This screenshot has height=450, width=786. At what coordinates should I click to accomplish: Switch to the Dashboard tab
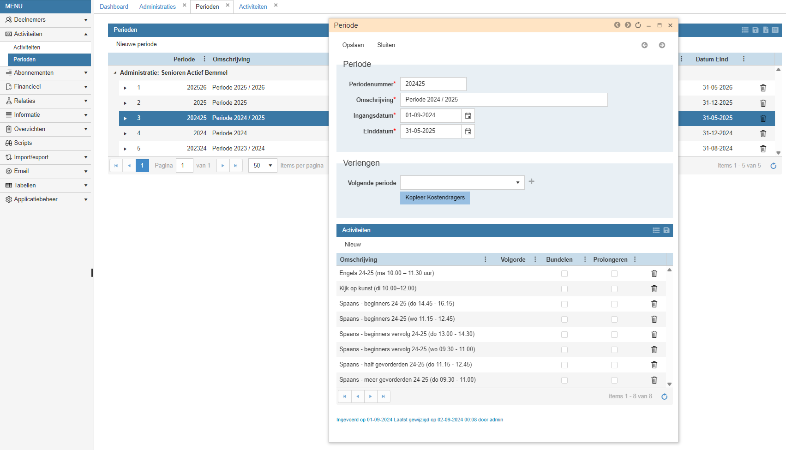click(x=114, y=6)
